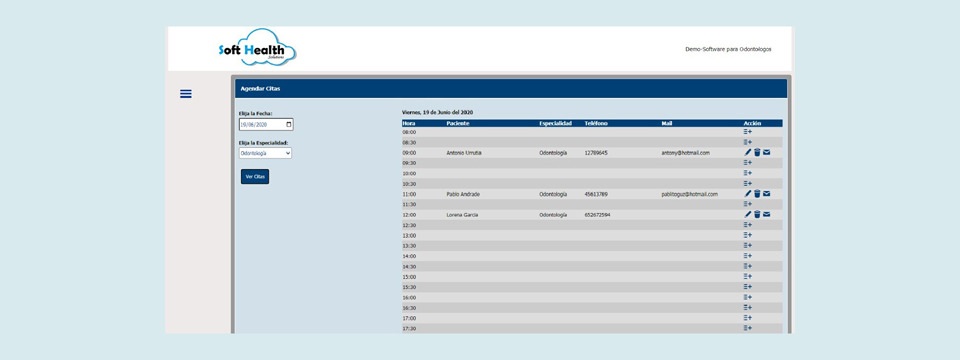Image resolution: width=960 pixels, height=360 pixels.
Task: Add an appointment at 10:30
Action: click(x=748, y=184)
